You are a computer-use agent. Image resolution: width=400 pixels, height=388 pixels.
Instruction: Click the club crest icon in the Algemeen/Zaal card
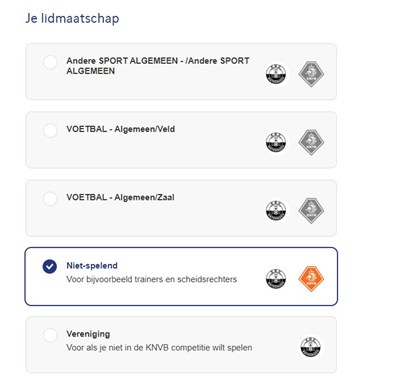[276, 210]
